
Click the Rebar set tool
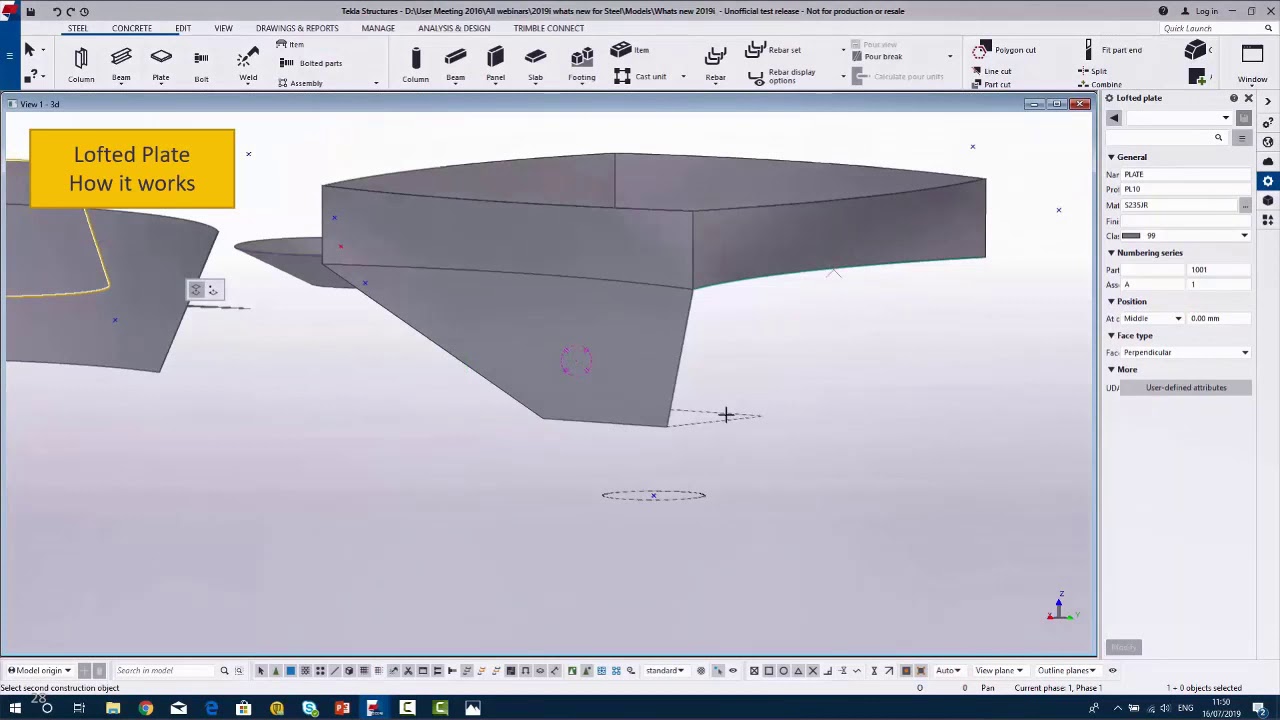[x=774, y=50]
